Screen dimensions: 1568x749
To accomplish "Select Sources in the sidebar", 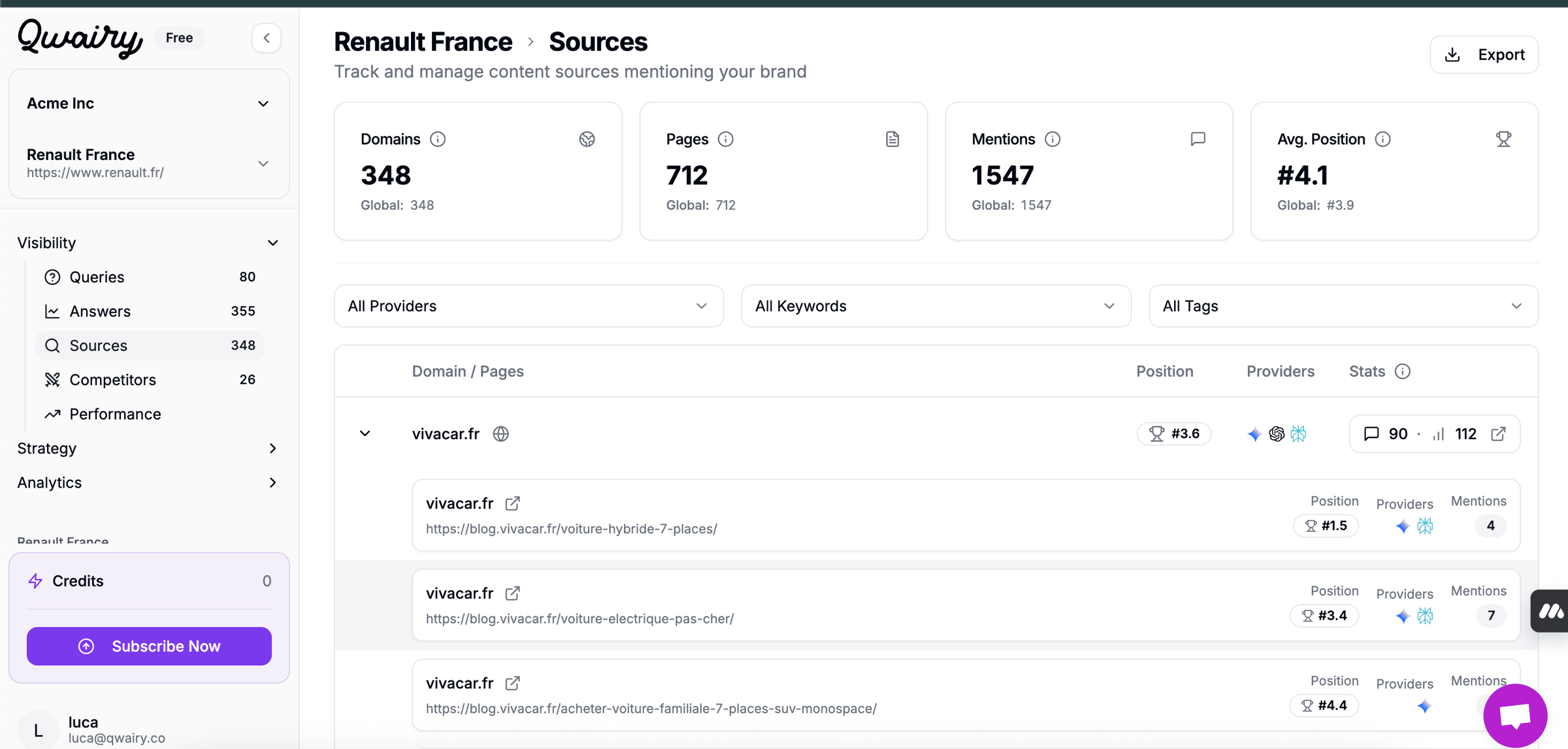I will point(150,345).
